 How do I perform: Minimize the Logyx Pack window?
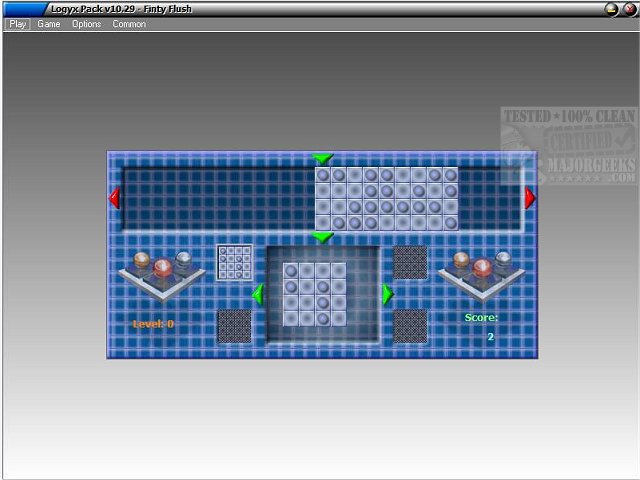point(611,9)
